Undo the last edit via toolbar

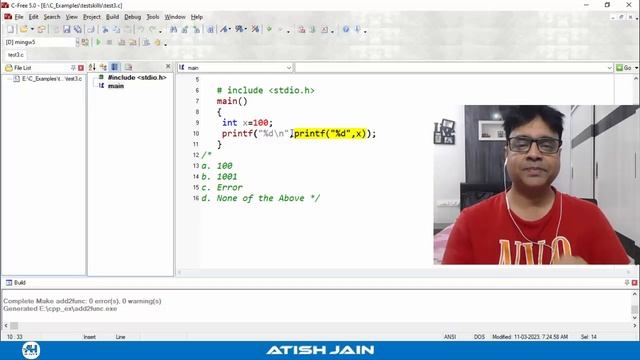[141, 29]
